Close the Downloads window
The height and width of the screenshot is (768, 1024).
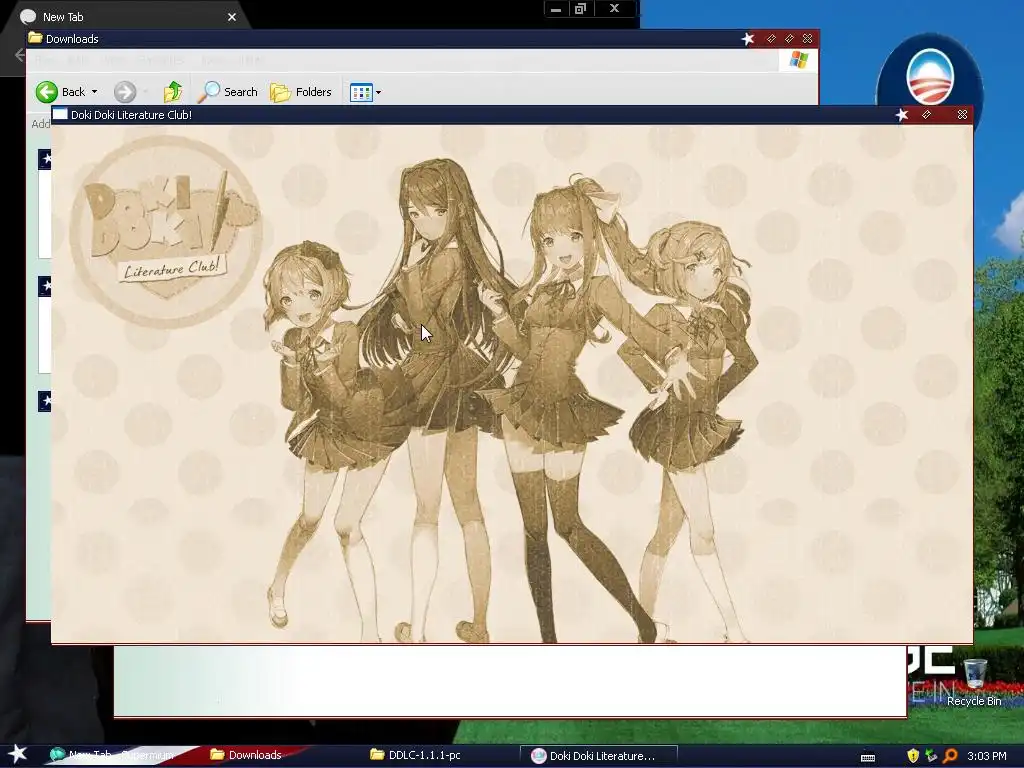pyautogui.click(x=807, y=39)
